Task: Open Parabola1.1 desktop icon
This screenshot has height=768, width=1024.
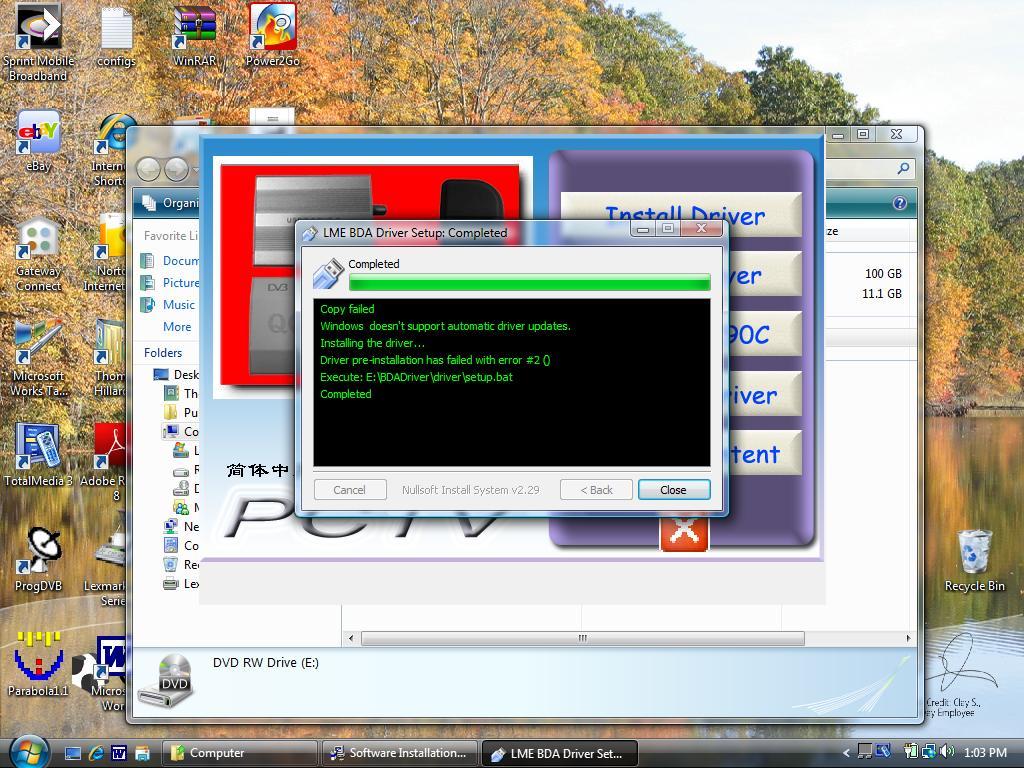Action: pos(38,663)
